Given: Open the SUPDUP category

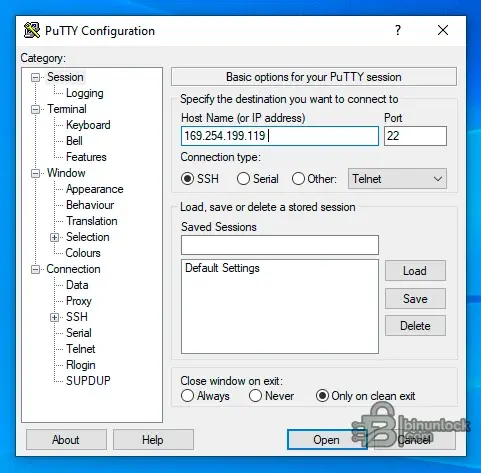Looking at the screenshot, I should 88,381.
